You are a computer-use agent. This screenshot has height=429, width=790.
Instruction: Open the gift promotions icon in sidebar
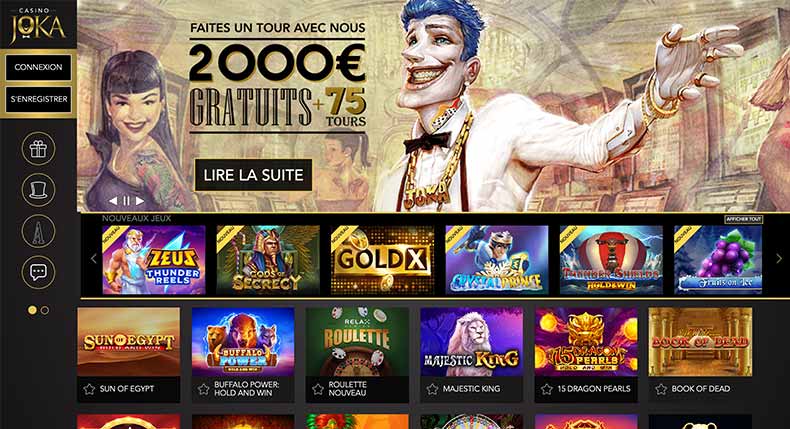pos(38,149)
